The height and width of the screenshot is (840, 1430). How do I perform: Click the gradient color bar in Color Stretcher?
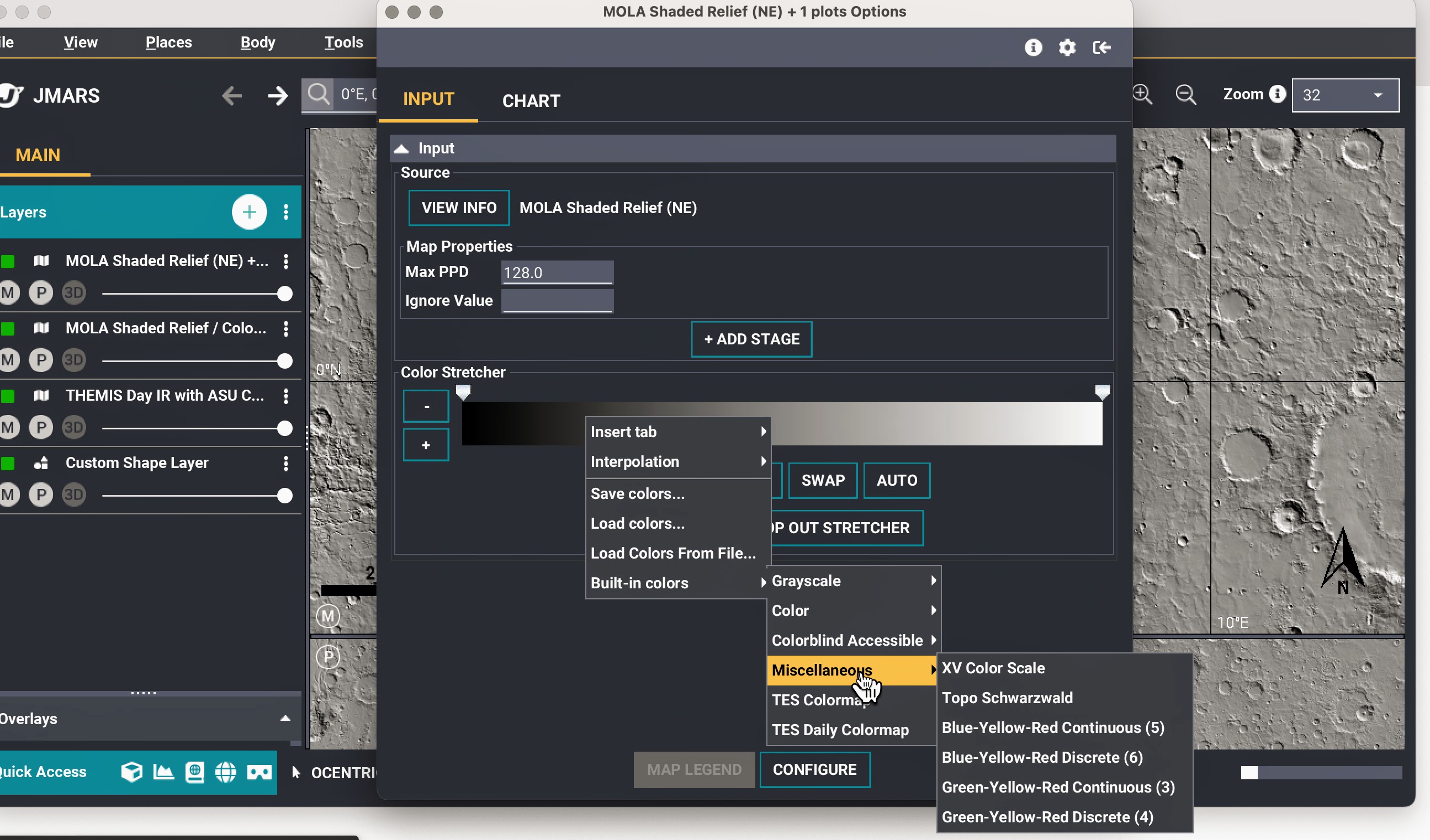coord(782,423)
